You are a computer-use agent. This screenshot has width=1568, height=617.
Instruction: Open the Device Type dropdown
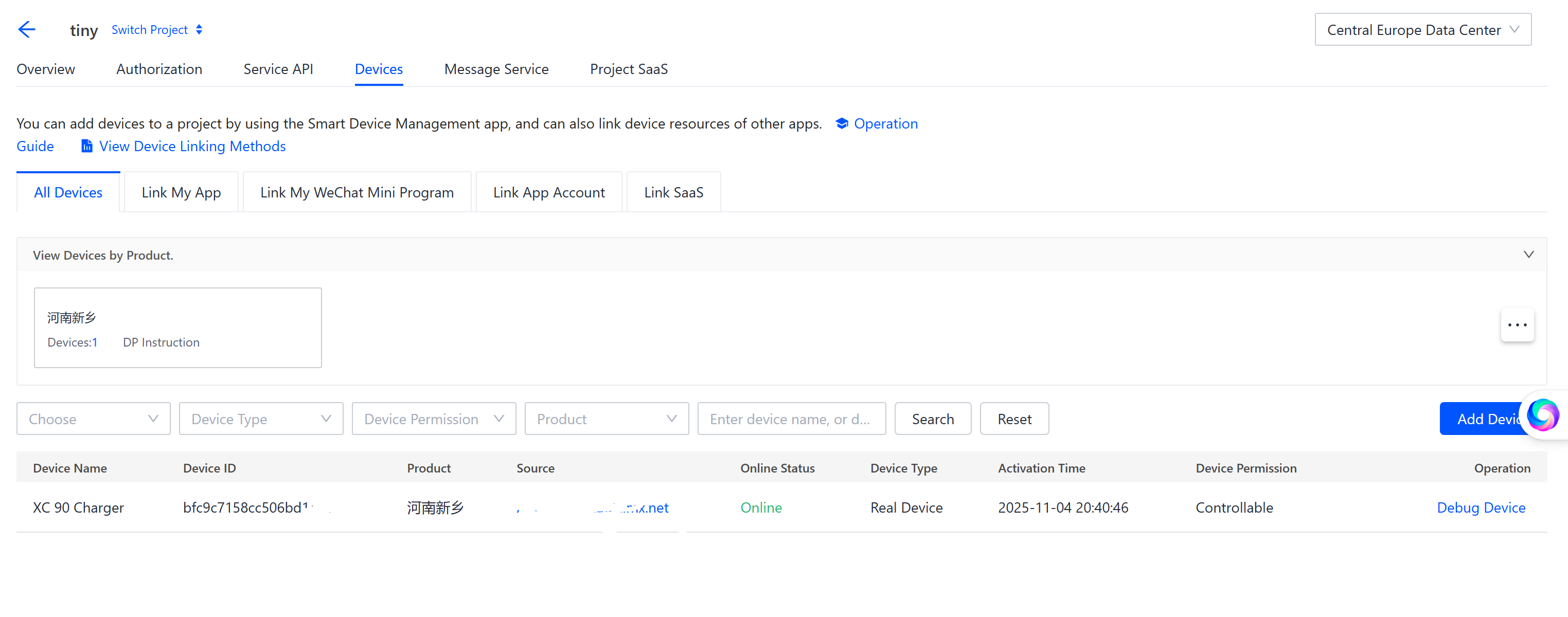(260, 419)
